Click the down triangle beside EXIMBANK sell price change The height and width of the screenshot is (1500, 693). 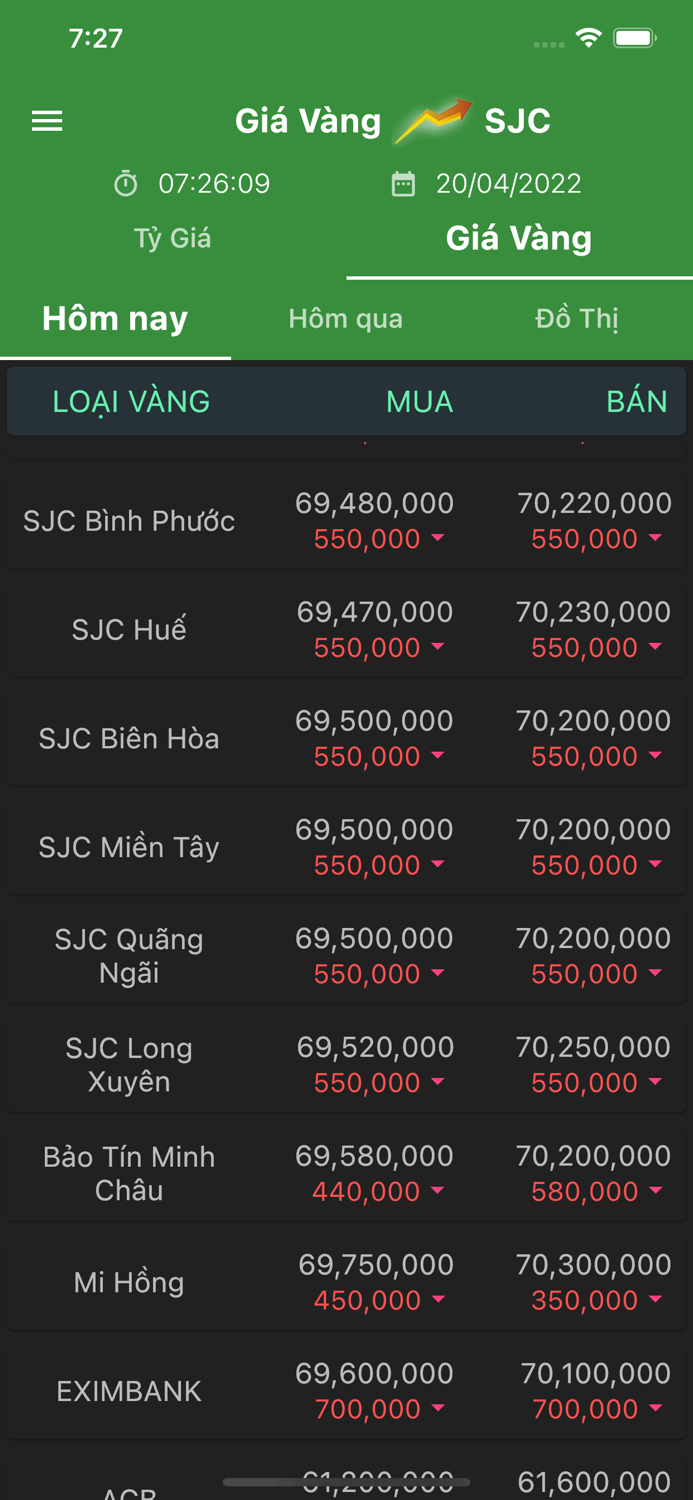click(x=655, y=1409)
